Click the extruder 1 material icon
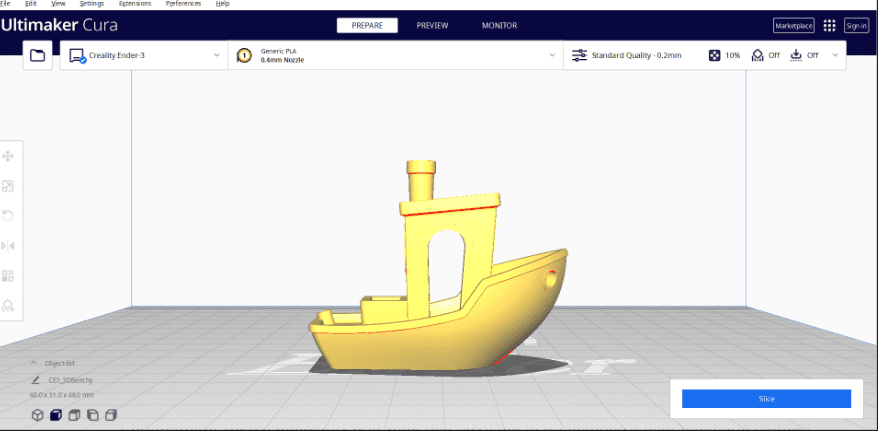878x431 pixels. point(244,55)
